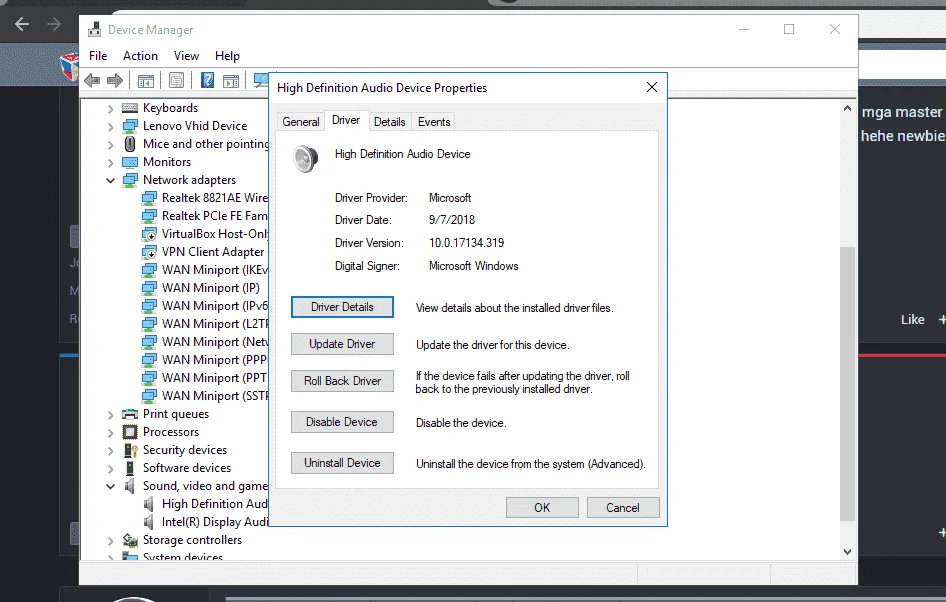Switch to the Details tab
This screenshot has width=946, height=602.
(389, 121)
